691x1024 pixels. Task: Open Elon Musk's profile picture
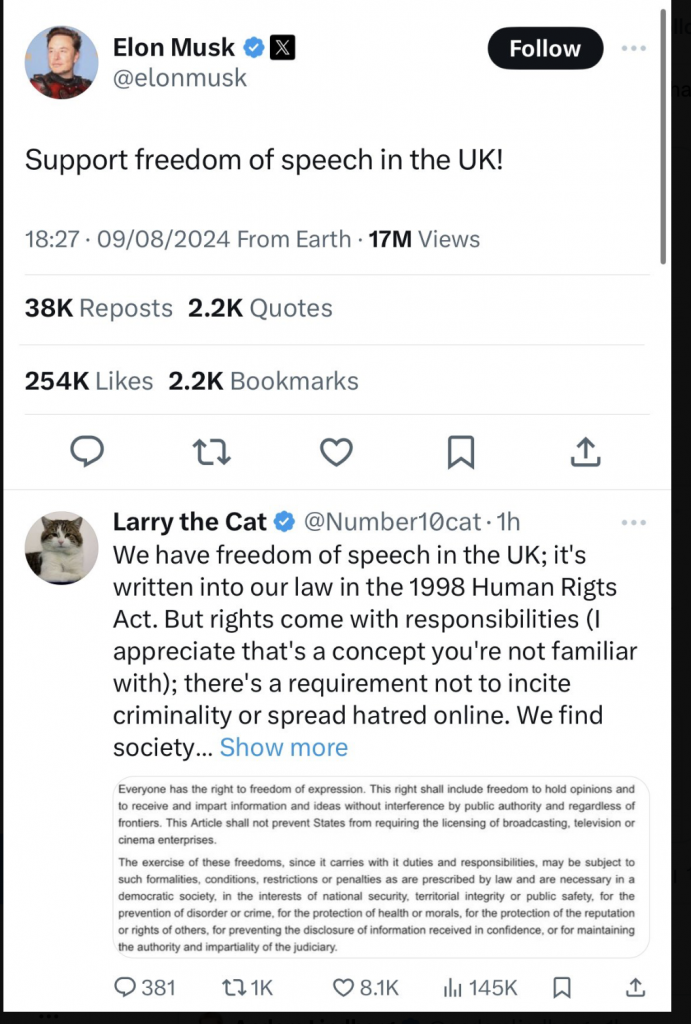coord(61,62)
